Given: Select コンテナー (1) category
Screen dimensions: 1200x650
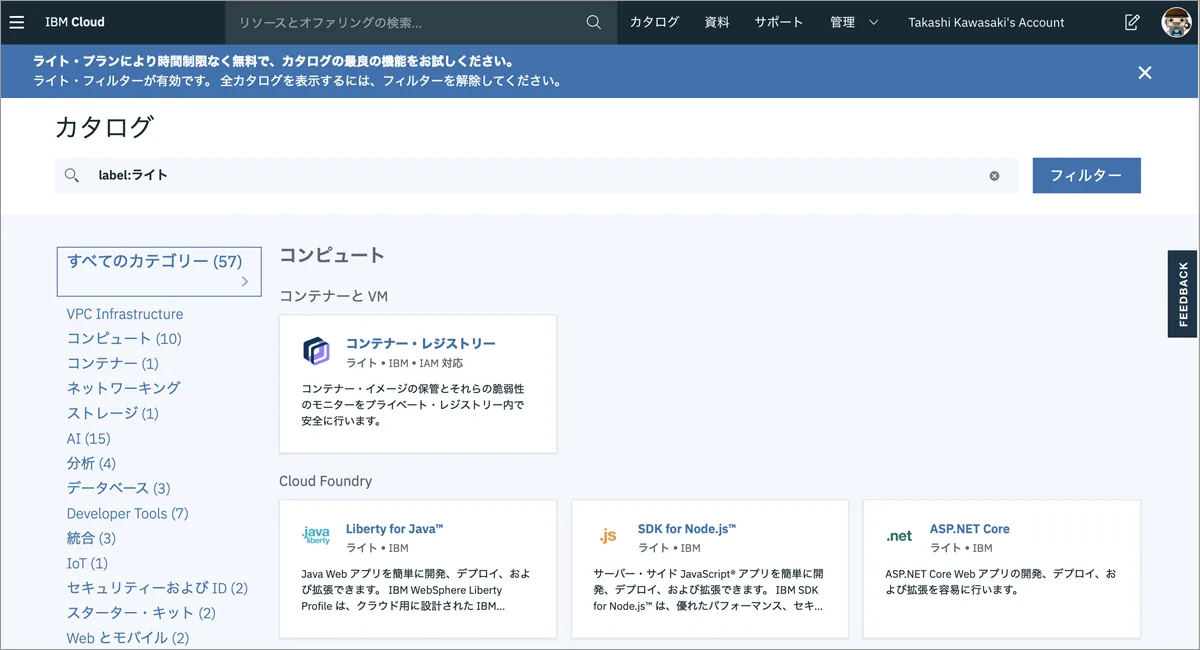Looking at the screenshot, I should (113, 364).
